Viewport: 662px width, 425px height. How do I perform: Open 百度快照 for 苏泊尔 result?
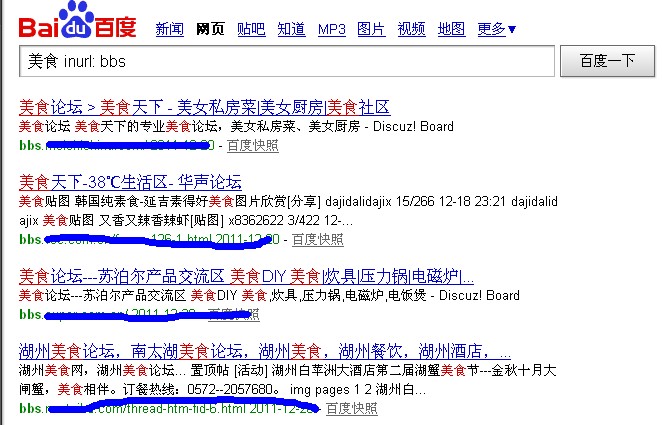(x=234, y=314)
